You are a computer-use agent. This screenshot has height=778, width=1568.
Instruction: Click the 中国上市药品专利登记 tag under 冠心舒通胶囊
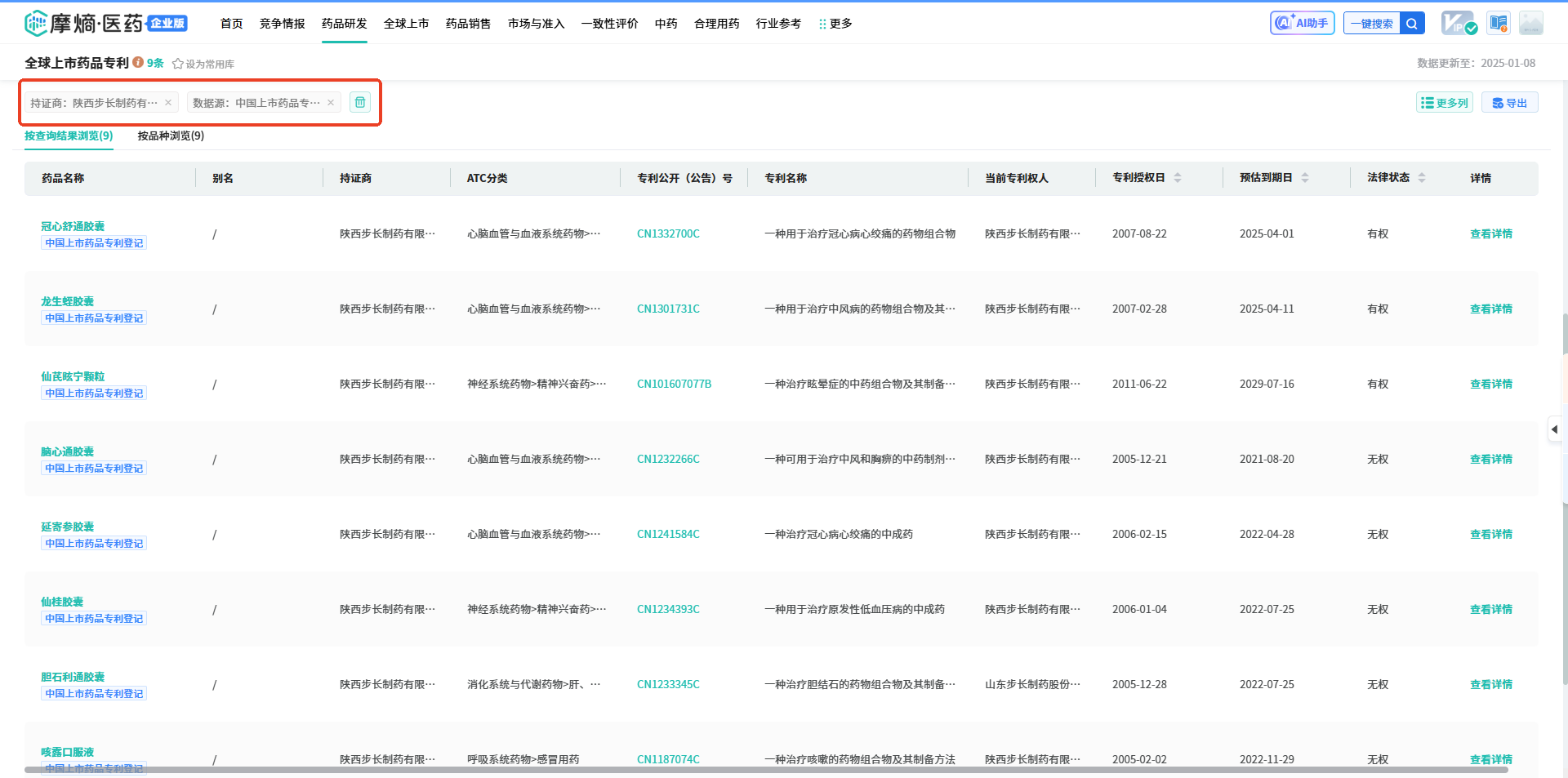pyautogui.click(x=94, y=242)
